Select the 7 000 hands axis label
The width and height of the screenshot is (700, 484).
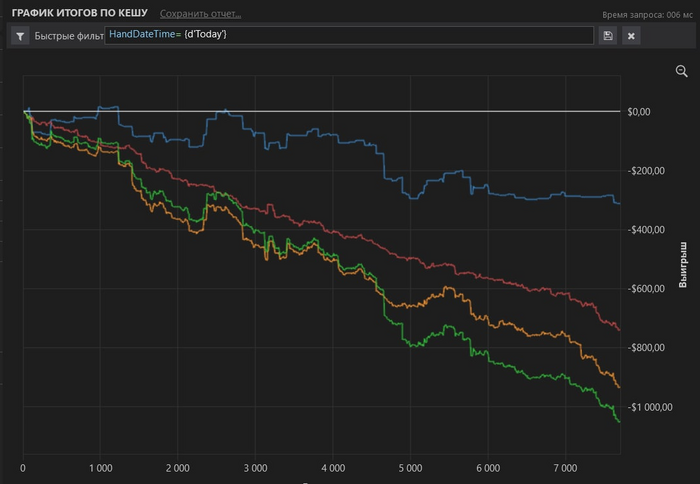click(x=565, y=468)
